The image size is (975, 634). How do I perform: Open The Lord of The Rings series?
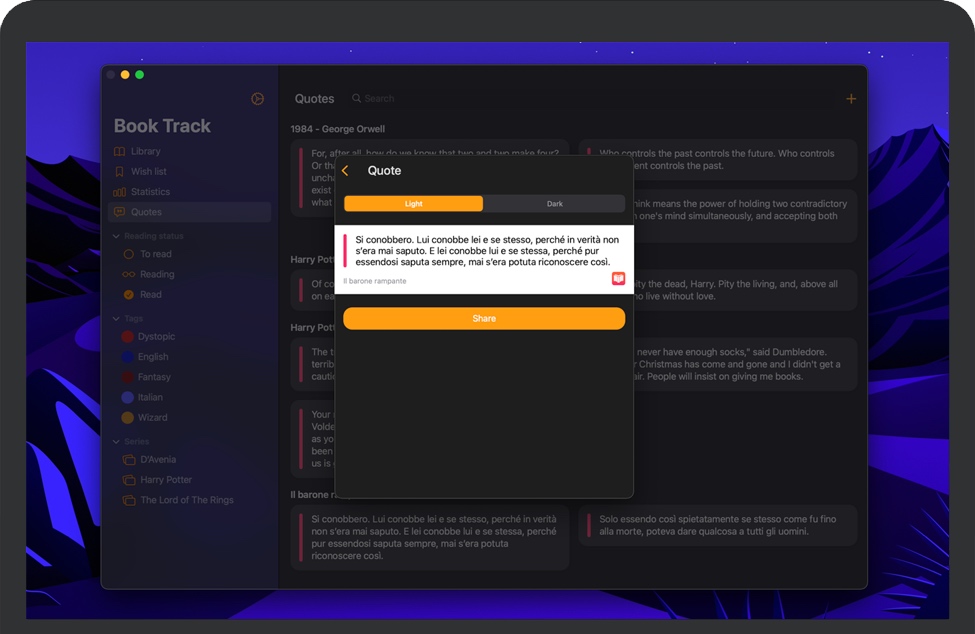pyautogui.click(x=187, y=500)
